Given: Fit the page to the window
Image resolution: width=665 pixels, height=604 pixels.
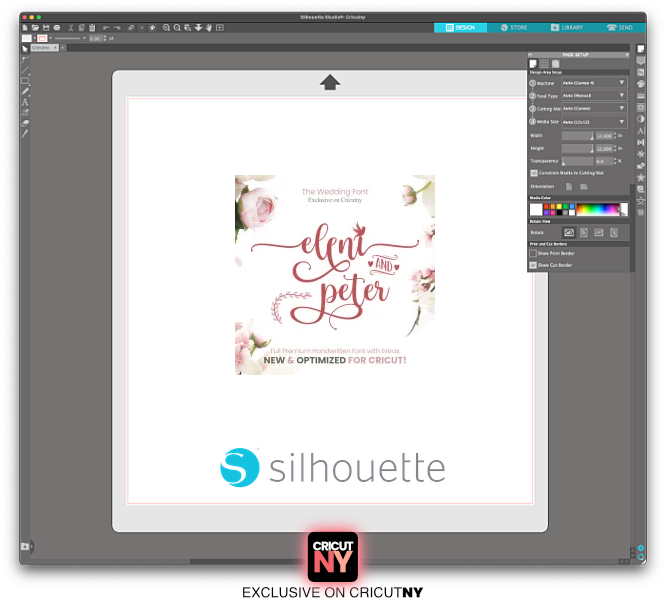Looking at the screenshot, I should coord(220,28).
